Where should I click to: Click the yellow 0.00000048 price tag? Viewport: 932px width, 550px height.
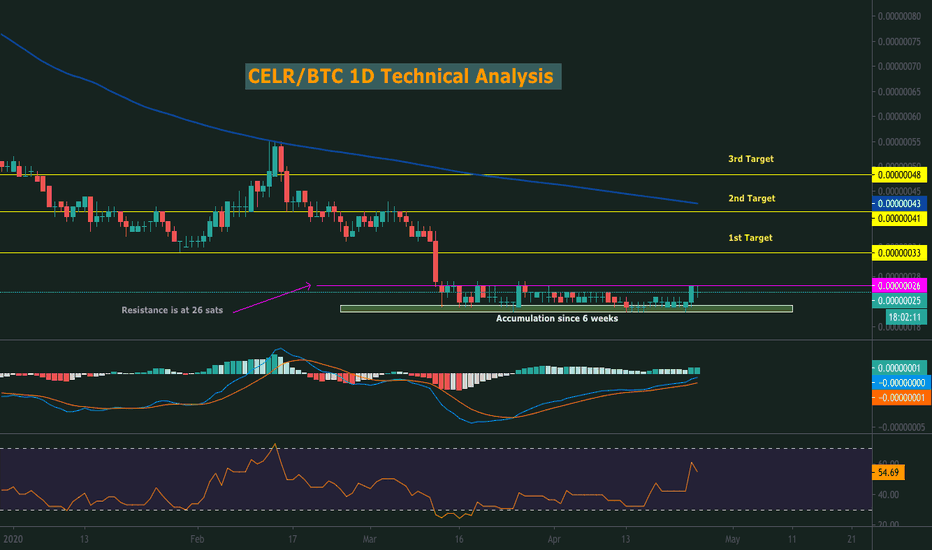[x=899, y=175]
